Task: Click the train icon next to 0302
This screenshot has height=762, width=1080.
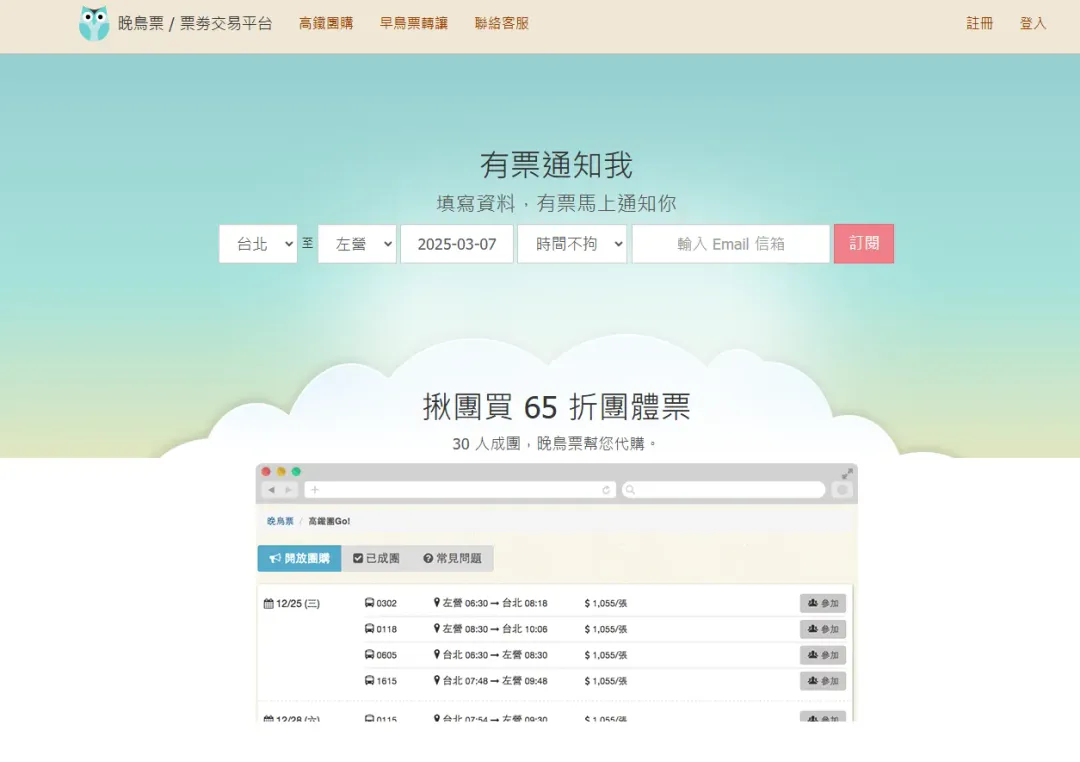Action: coord(369,603)
